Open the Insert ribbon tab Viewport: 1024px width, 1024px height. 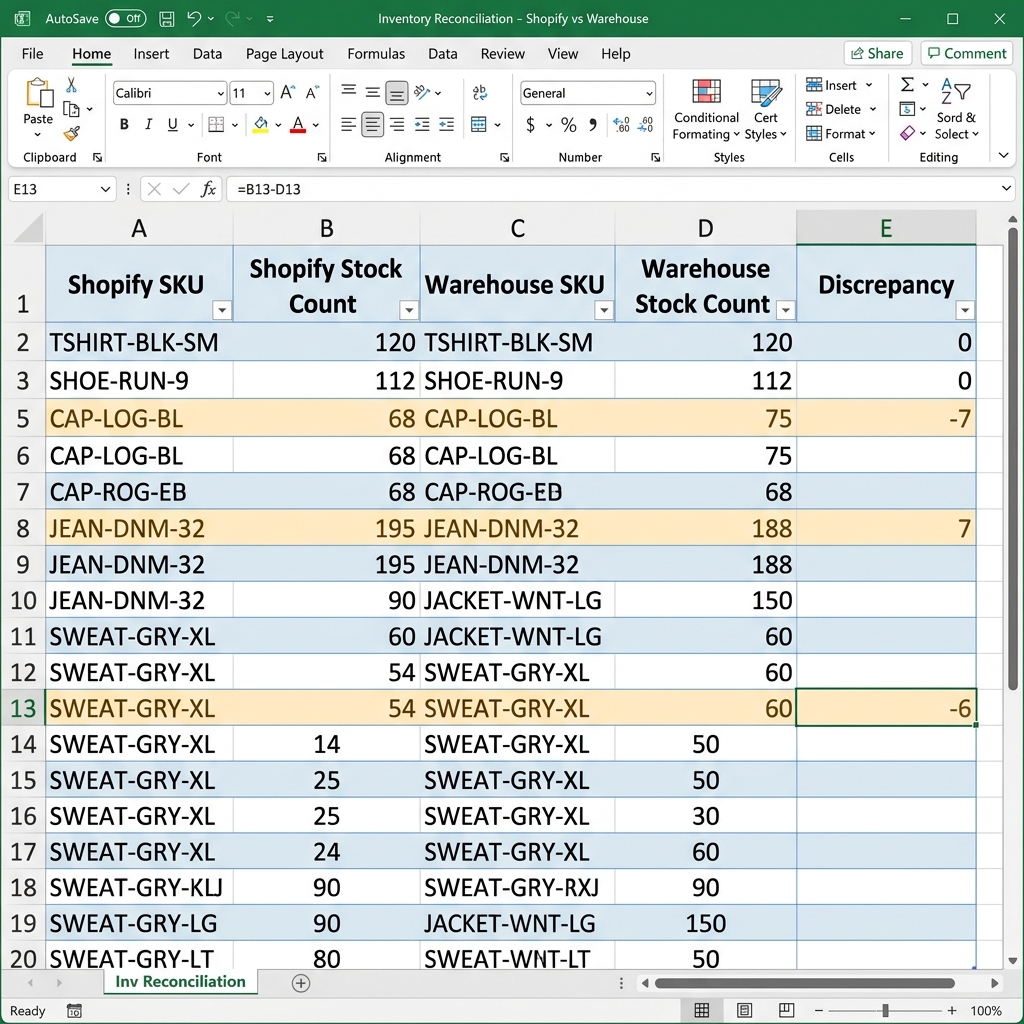pos(151,54)
